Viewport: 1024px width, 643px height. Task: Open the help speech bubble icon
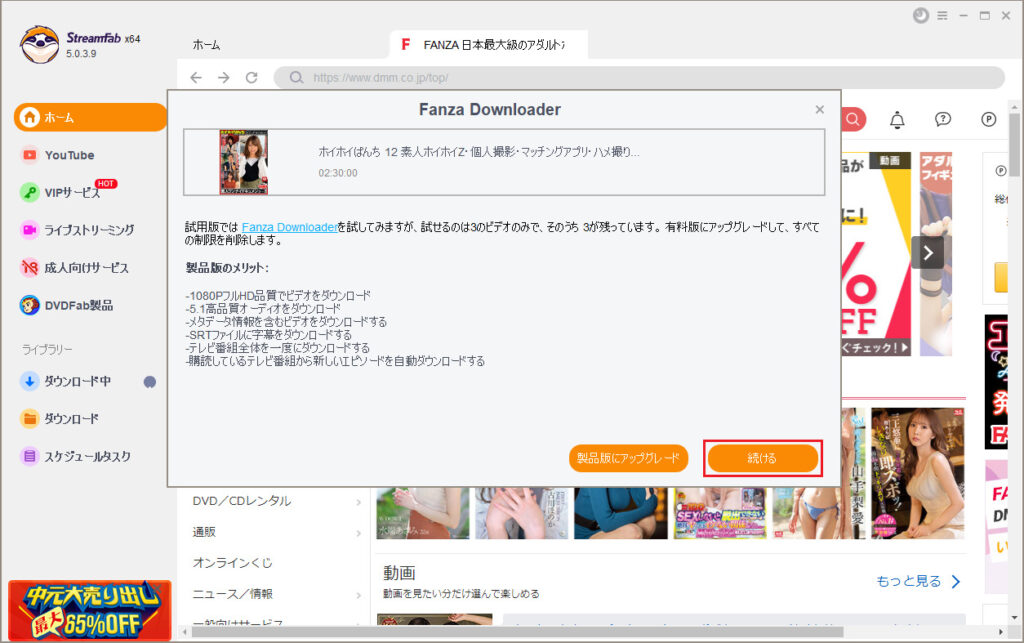click(x=942, y=119)
